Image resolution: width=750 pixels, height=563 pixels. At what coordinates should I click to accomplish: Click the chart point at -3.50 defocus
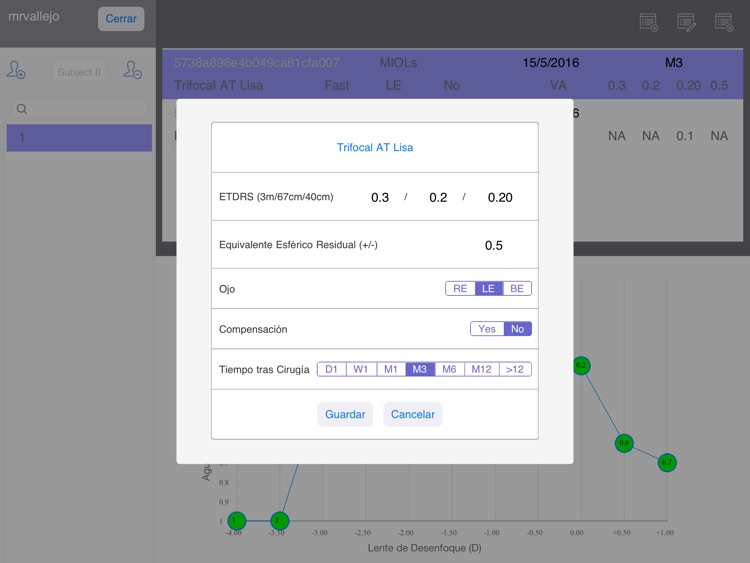pyautogui.click(x=279, y=520)
